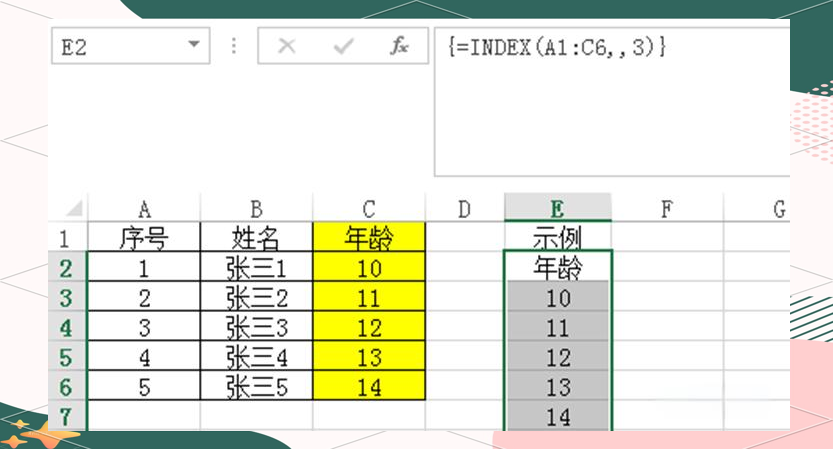Click the three-dot formula bar handle
The height and width of the screenshot is (449, 833).
coord(234,46)
